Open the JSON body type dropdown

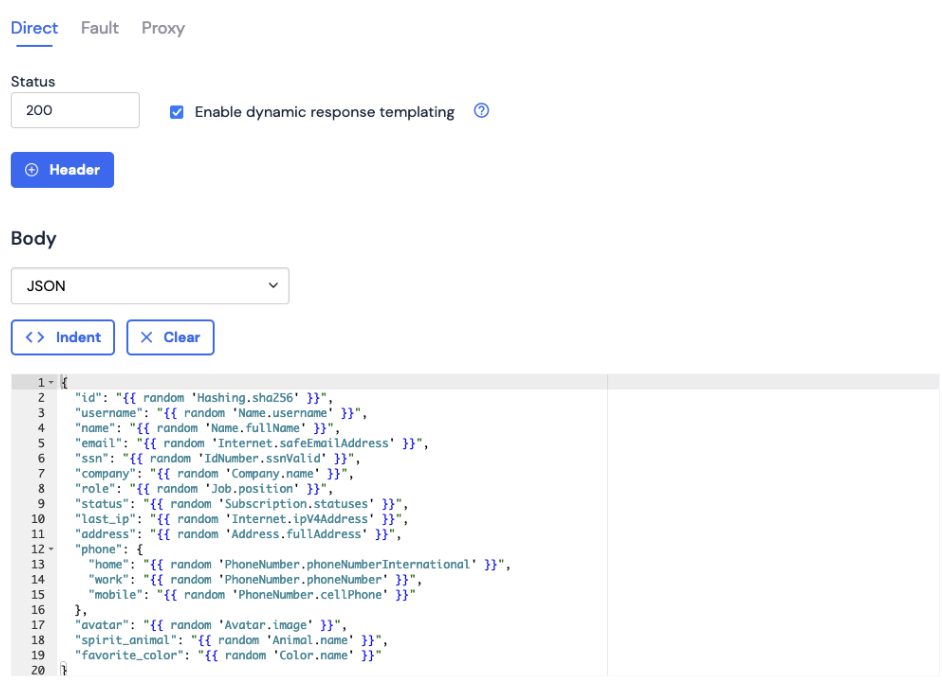click(x=150, y=286)
